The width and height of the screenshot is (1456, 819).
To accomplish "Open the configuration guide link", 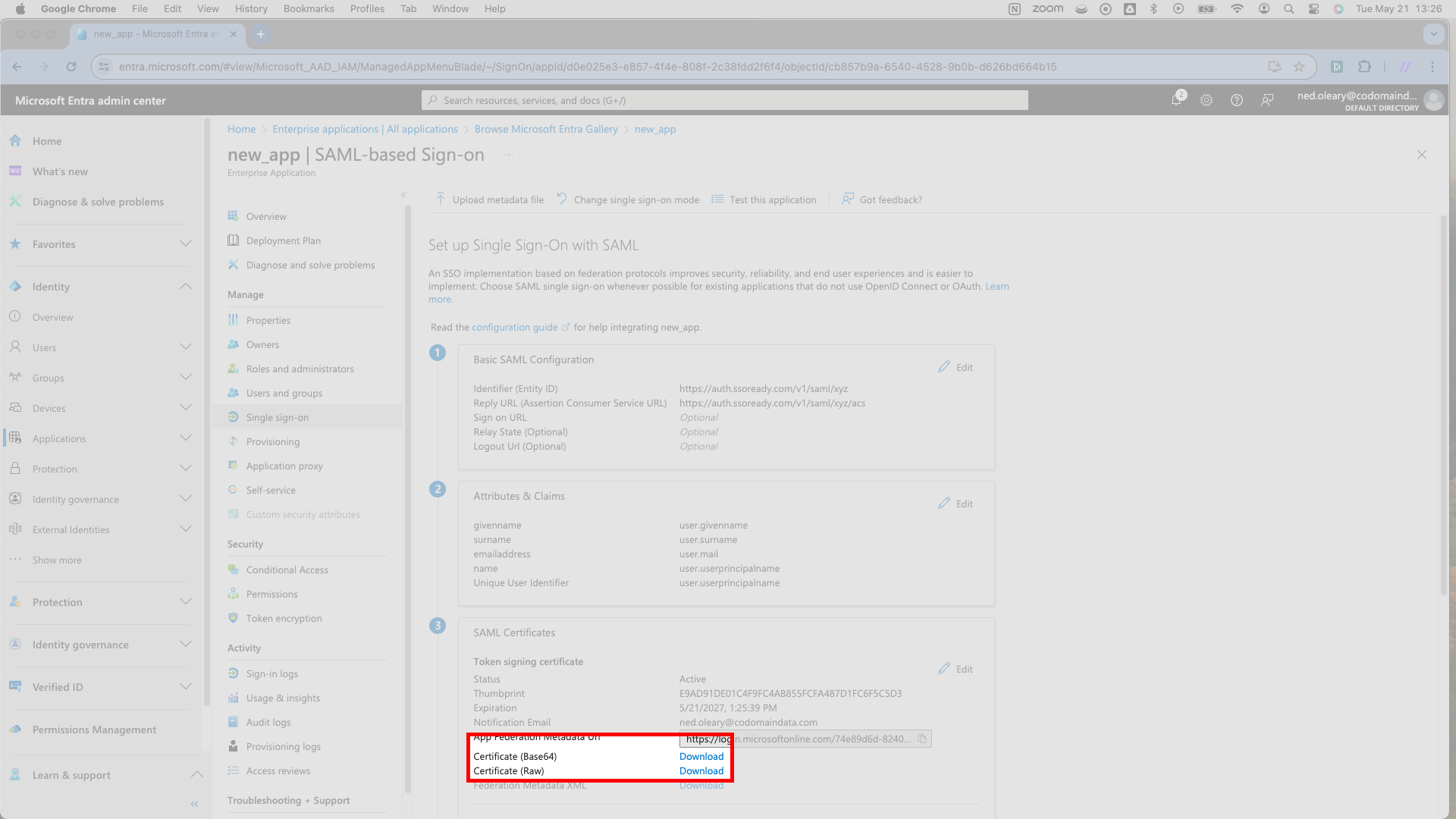I will (x=515, y=327).
